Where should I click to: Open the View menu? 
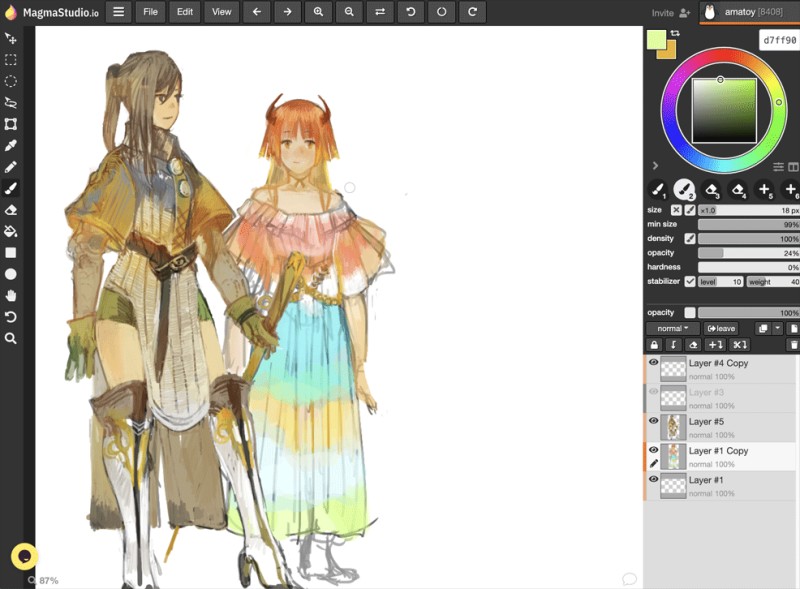(221, 12)
